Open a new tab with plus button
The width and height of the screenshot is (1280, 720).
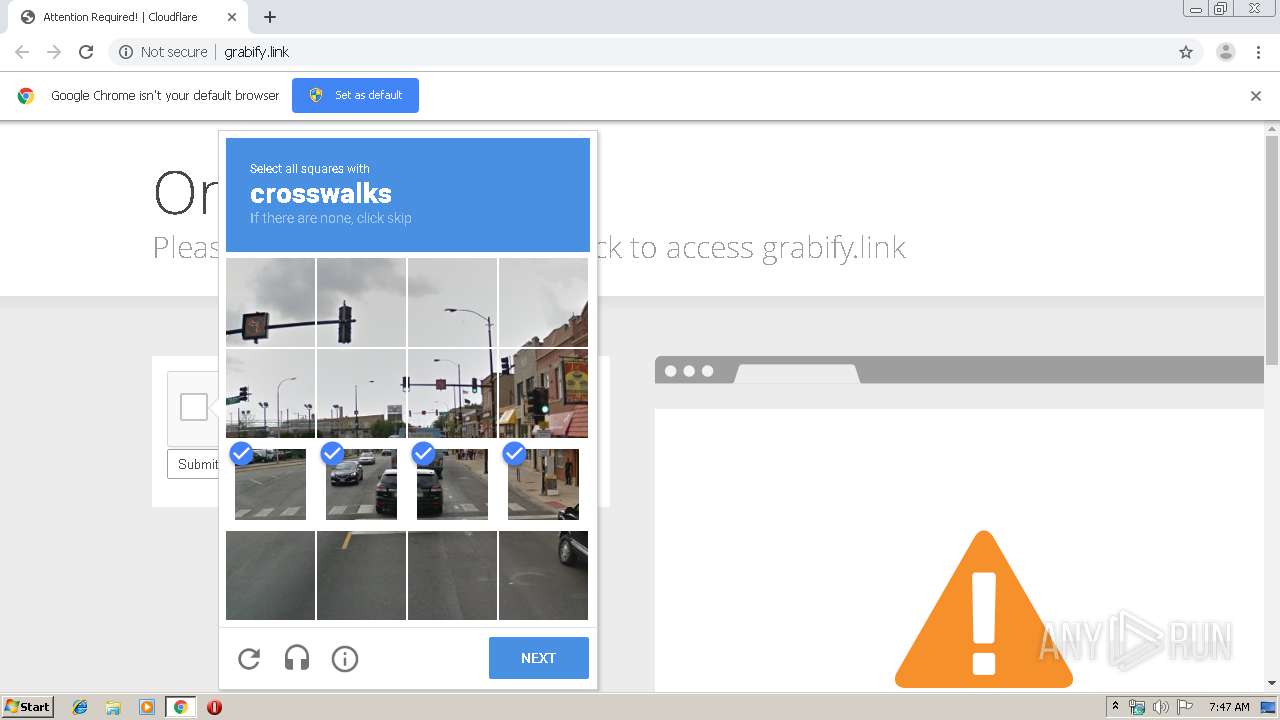(x=270, y=17)
